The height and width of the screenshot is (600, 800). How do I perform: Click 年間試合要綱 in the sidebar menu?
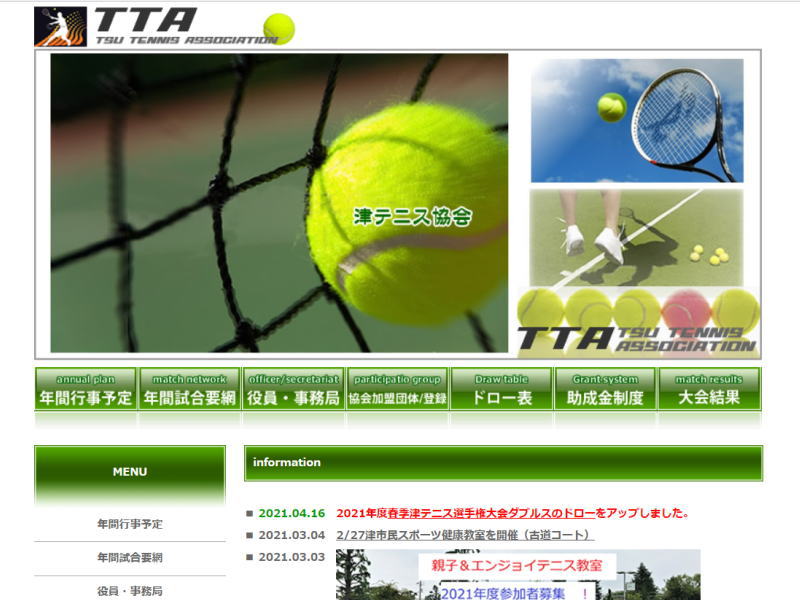[130, 558]
